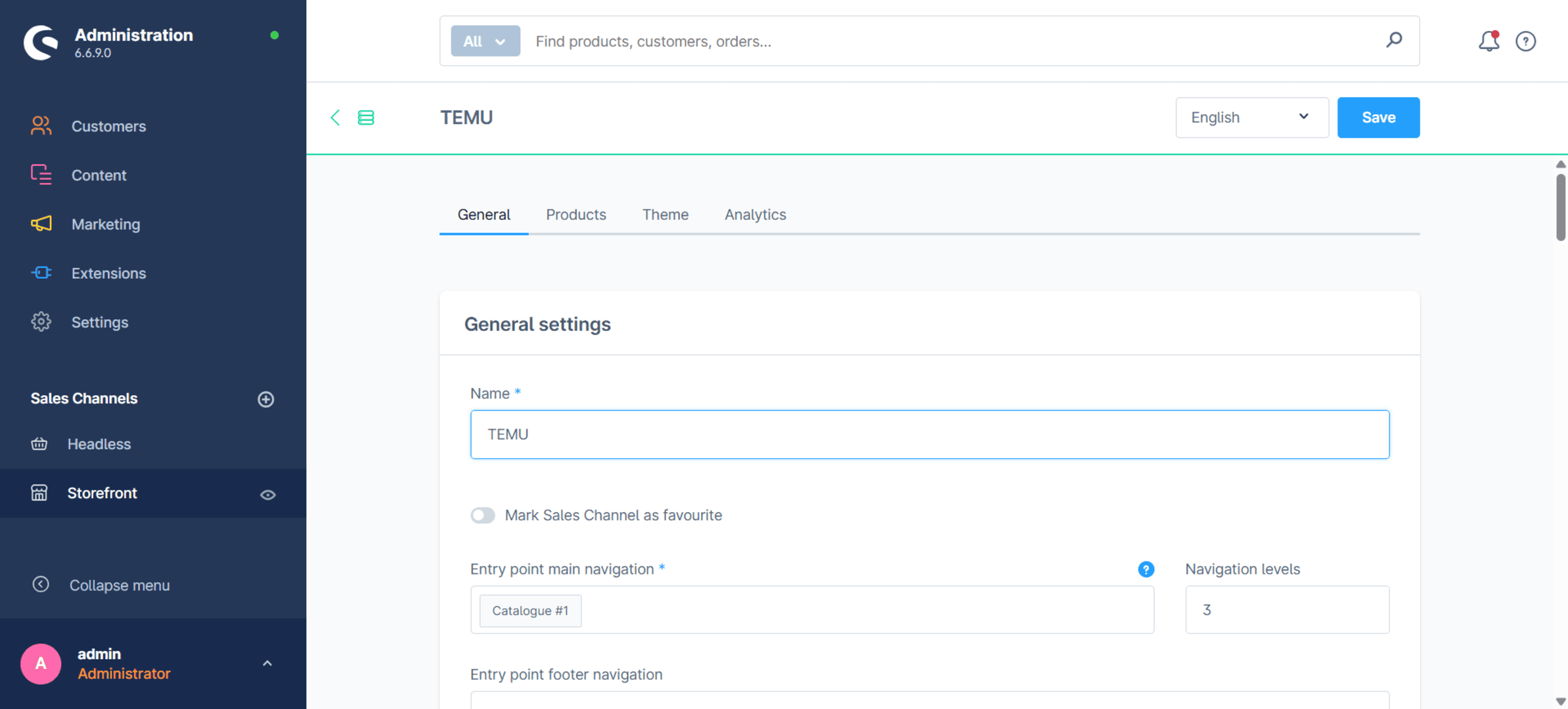Open the English language dropdown
The width and height of the screenshot is (1568, 709).
tap(1252, 118)
